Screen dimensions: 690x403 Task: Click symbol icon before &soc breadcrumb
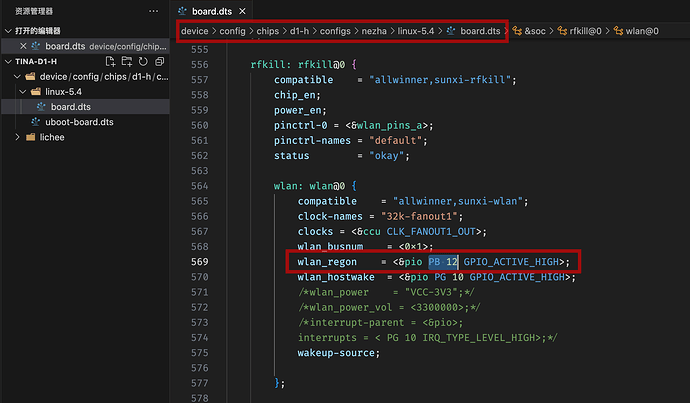click(x=517, y=31)
